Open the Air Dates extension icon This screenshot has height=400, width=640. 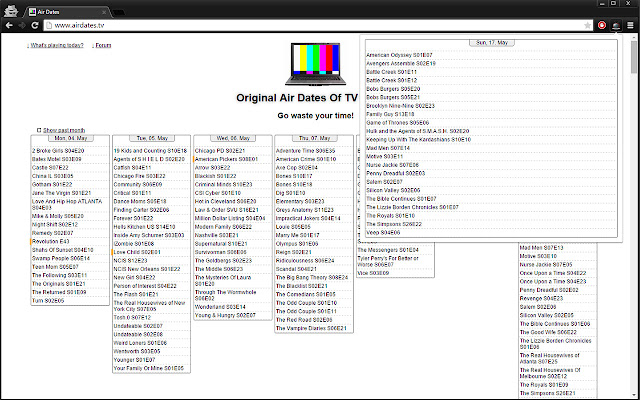click(616, 25)
